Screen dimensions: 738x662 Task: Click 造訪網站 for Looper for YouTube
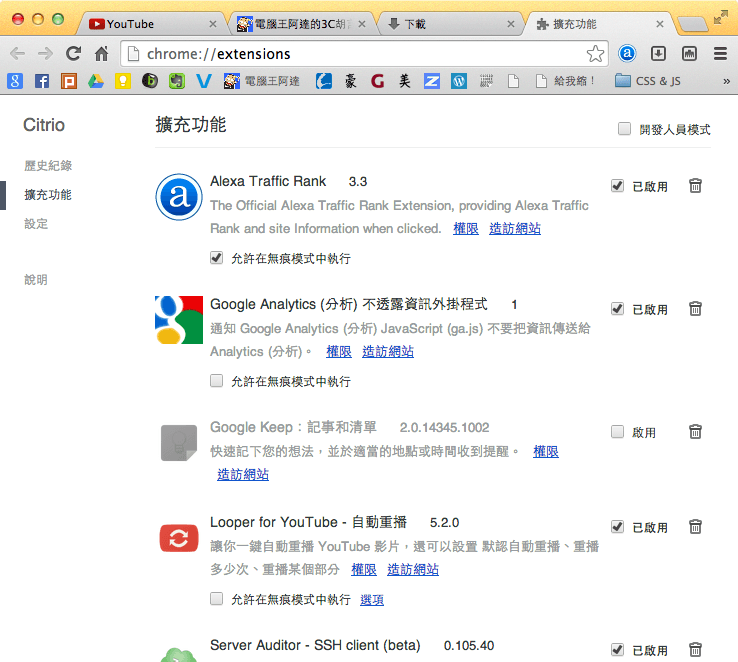point(413,569)
